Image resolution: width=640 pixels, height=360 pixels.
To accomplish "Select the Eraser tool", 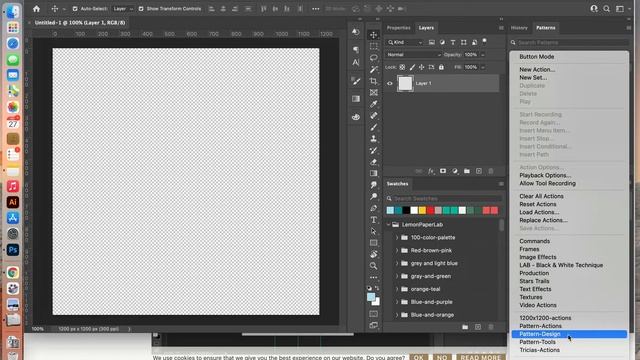I will tap(373, 162).
